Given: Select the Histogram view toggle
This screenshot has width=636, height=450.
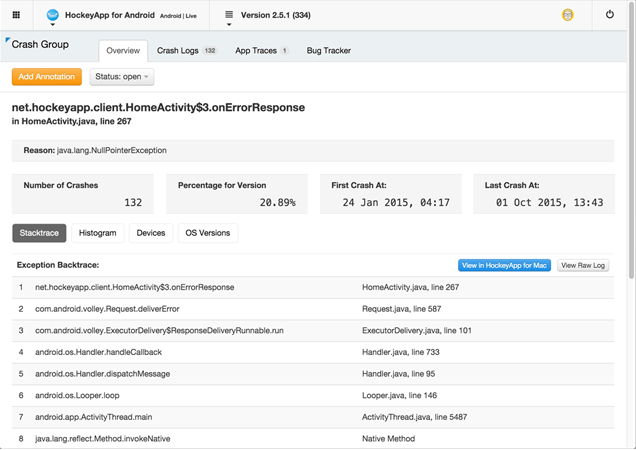Looking at the screenshot, I should 97,233.
